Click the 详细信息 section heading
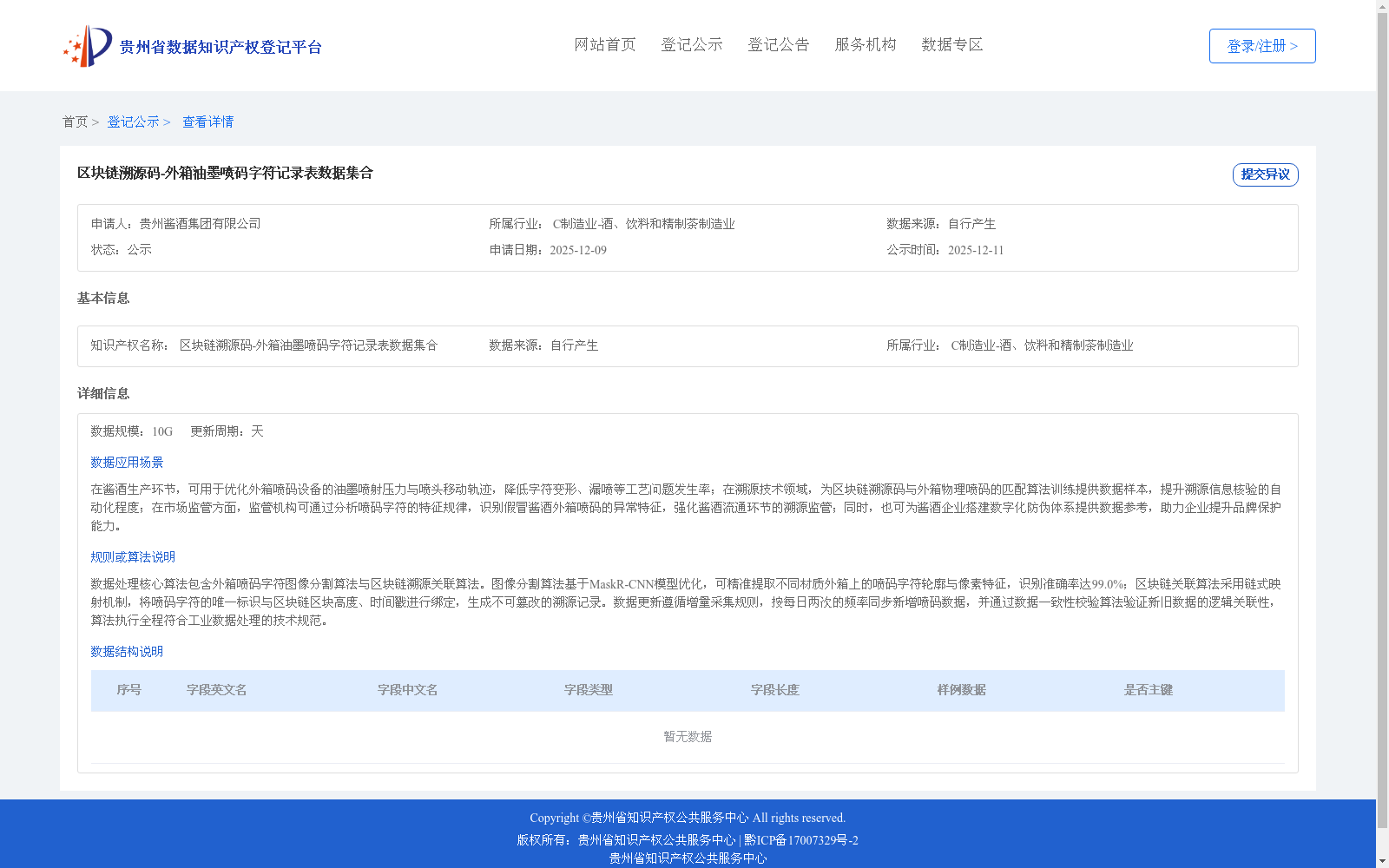Screen dimensions: 1389x868 pyautogui.click(x=103, y=394)
